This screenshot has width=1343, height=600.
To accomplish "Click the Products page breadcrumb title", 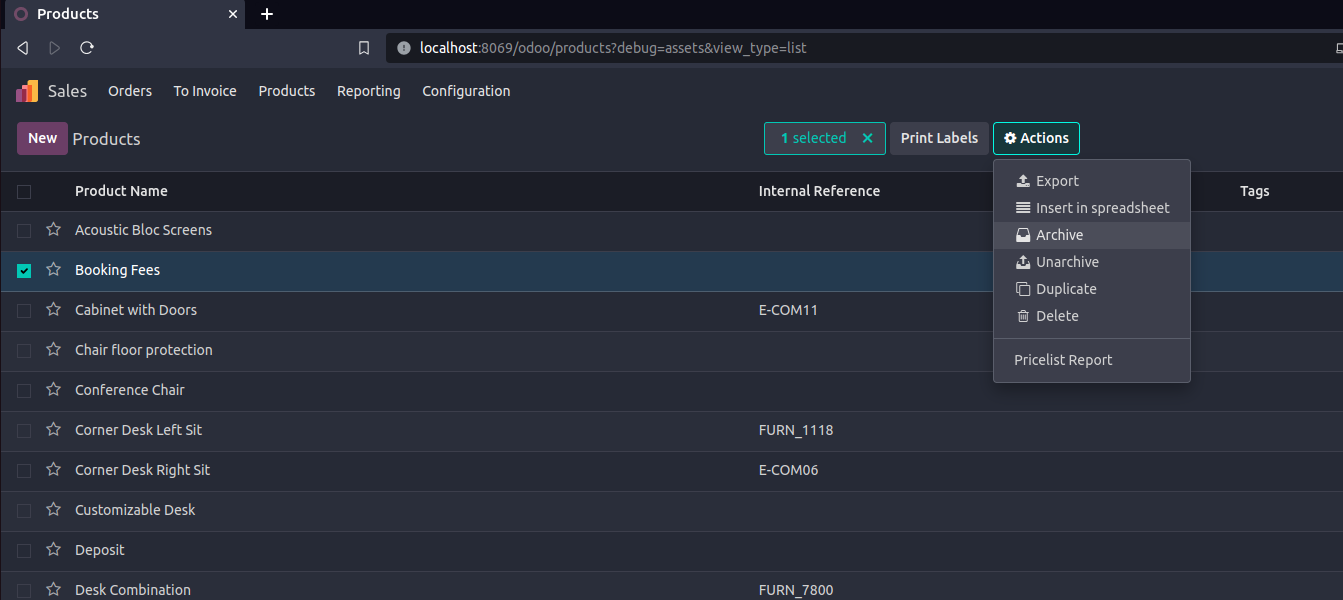I will coord(106,139).
